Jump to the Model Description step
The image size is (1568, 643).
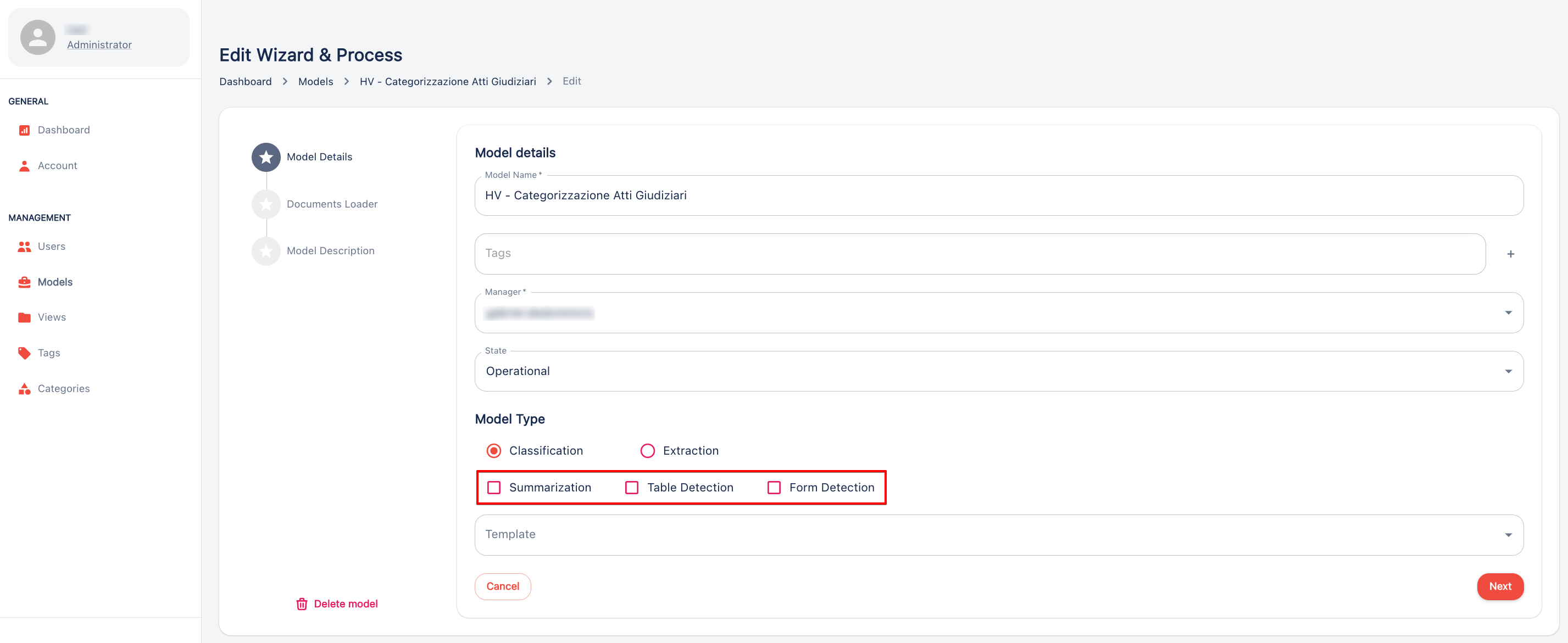(x=330, y=250)
